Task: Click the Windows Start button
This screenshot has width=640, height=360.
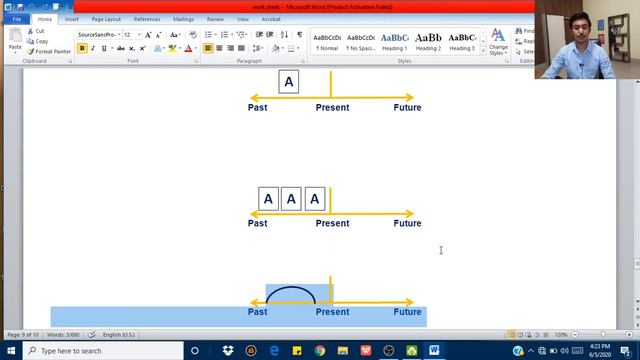Action: [x=11, y=351]
